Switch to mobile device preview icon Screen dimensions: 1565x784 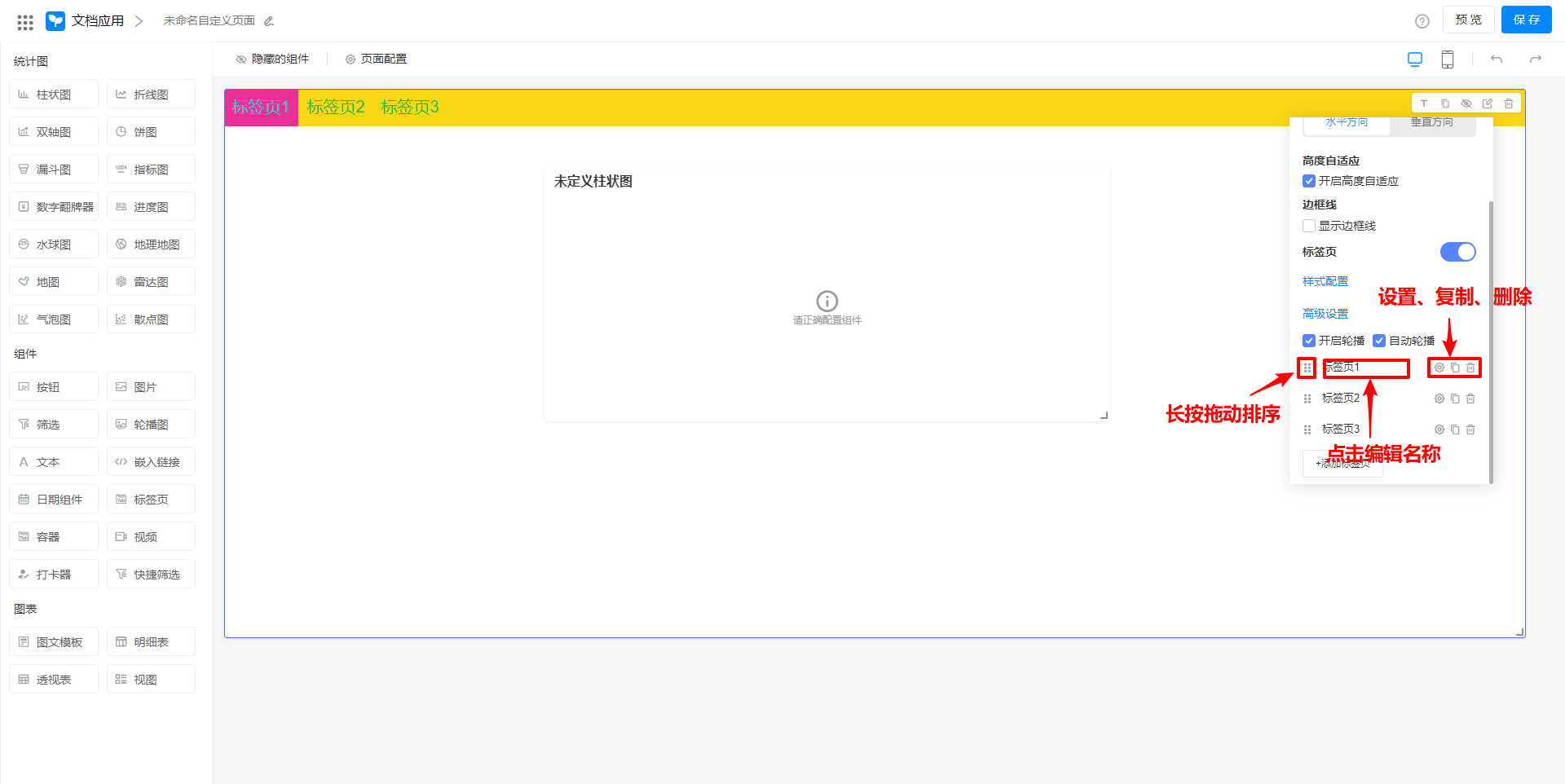pos(1447,59)
